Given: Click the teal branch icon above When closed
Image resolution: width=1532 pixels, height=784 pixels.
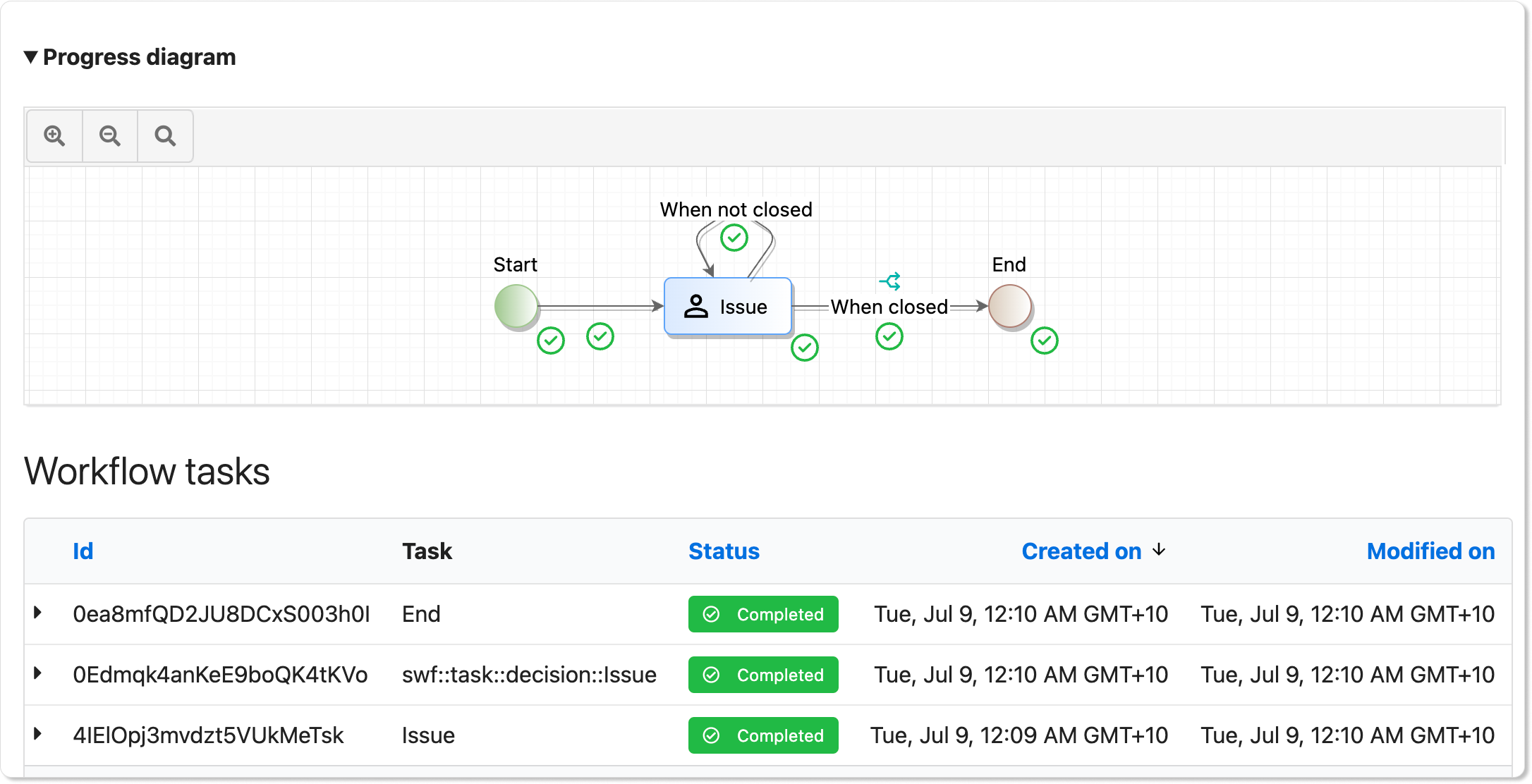Looking at the screenshot, I should tap(890, 281).
